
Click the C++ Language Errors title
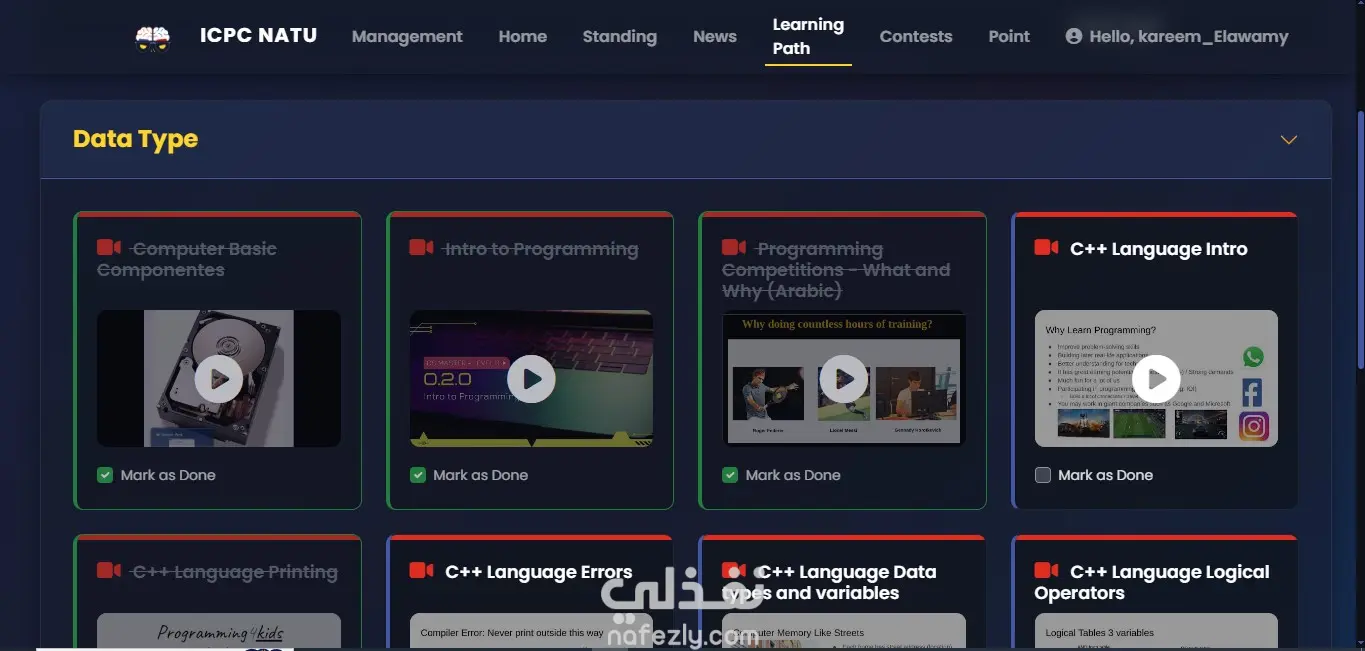[x=539, y=572]
